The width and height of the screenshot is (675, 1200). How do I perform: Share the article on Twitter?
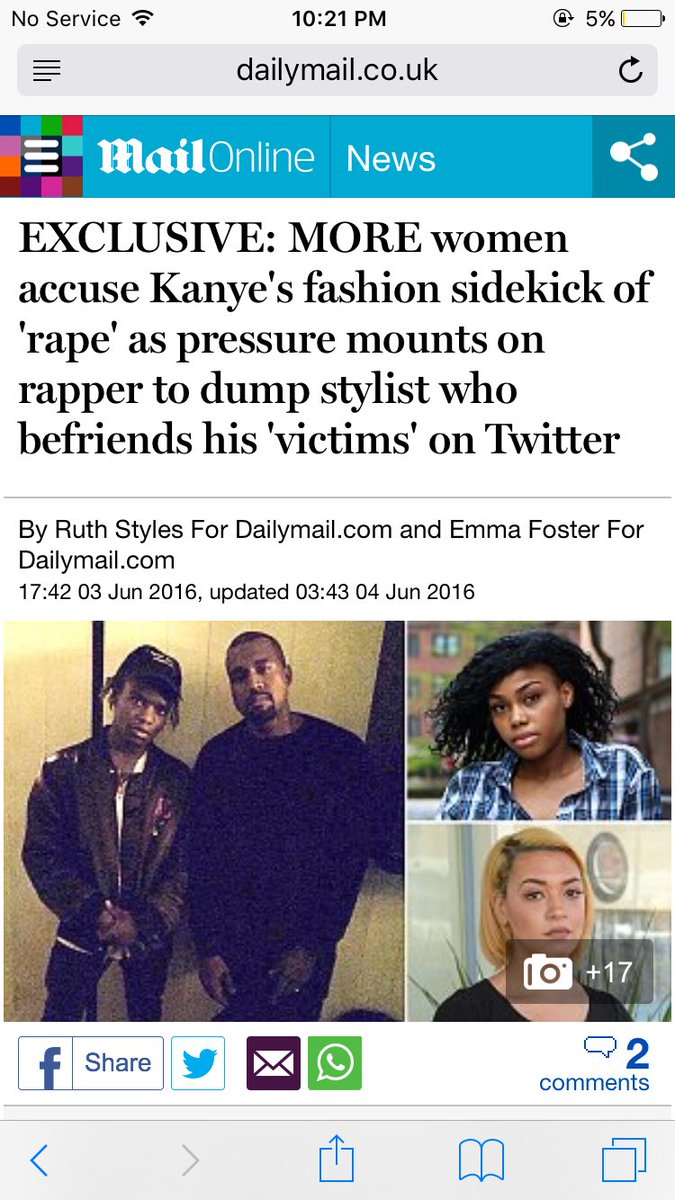pos(198,1063)
